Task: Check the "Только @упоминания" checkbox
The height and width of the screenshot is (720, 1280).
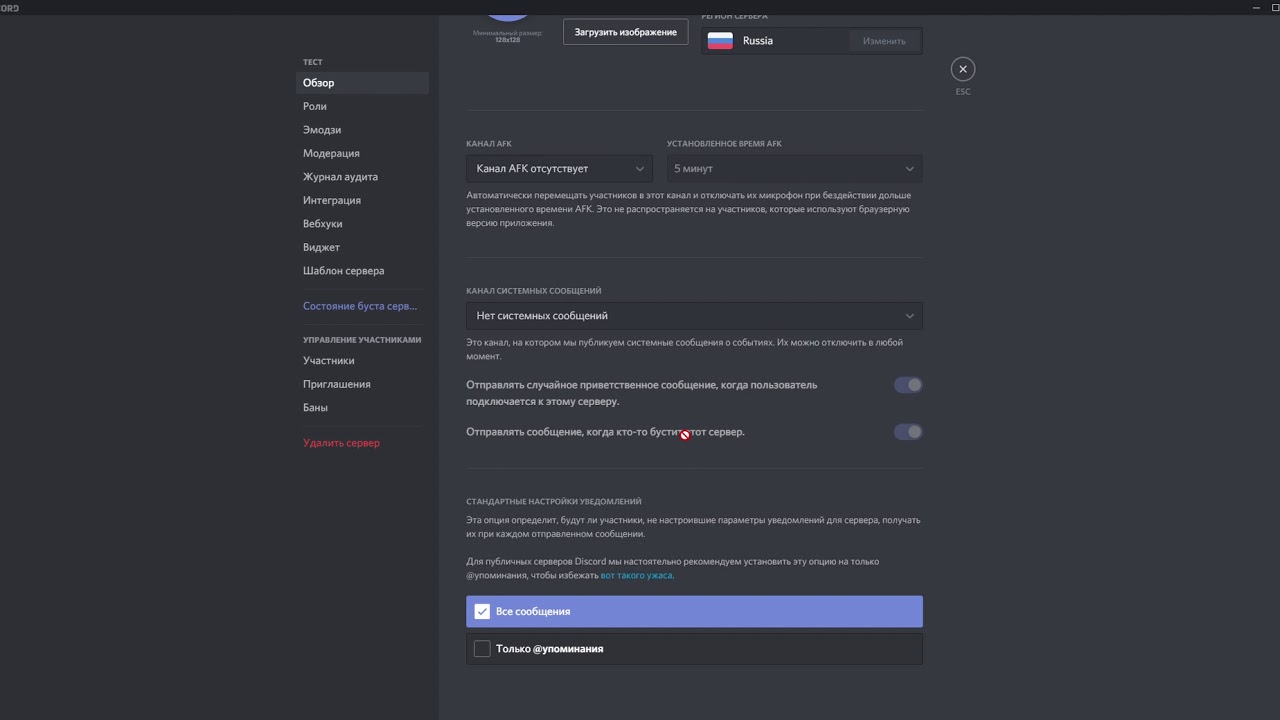Action: pyautogui.click(x=482, y=649)
